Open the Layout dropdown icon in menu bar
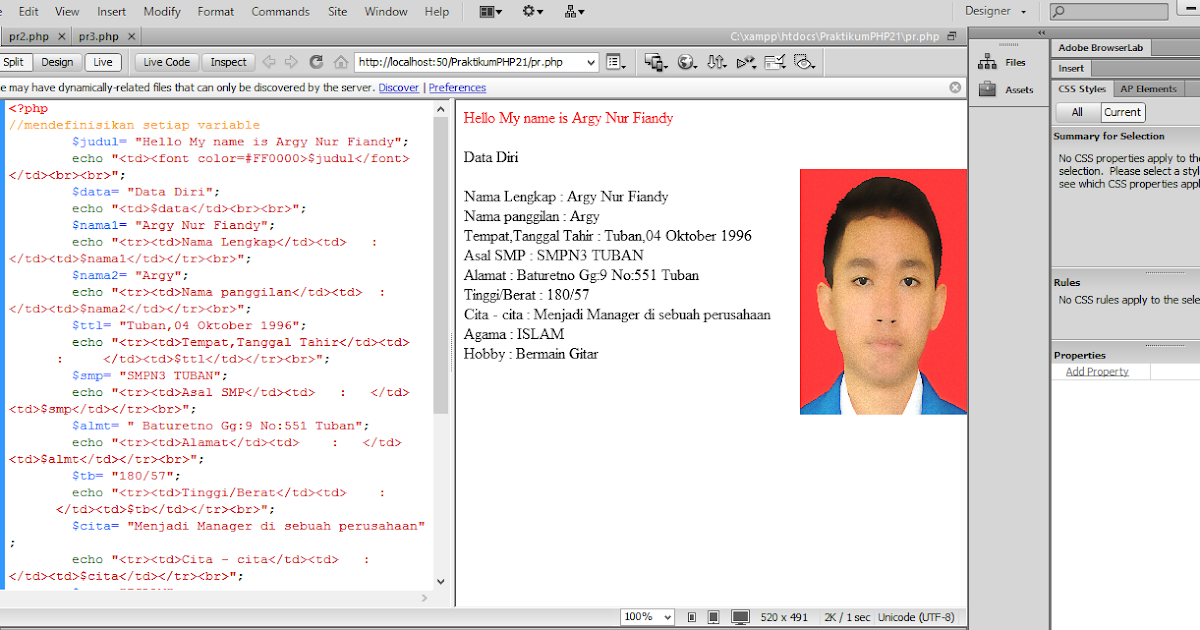Screen dimensions: 1200x630 pyautogui.click(x=490, y=12)
